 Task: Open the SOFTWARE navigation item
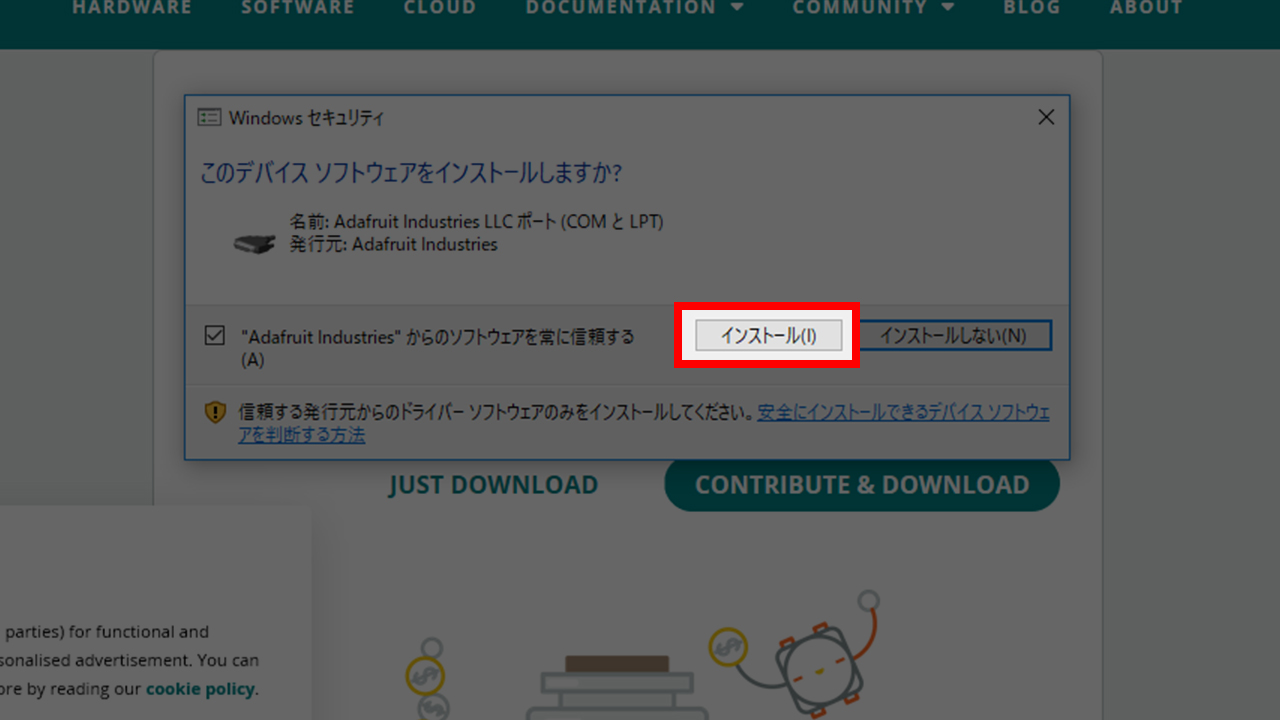click(298, 8)
